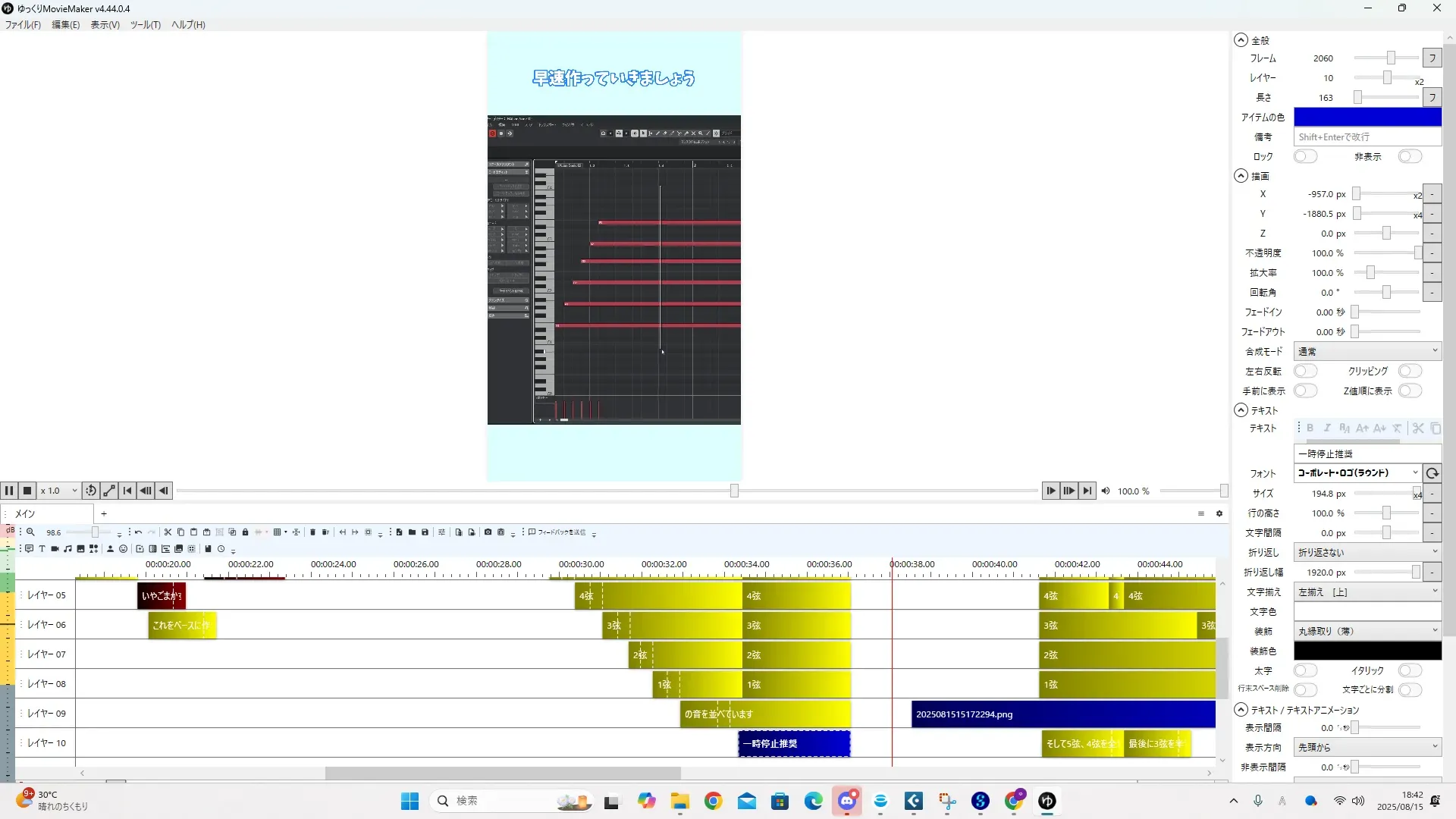Click the camera snapshot icon in the timeline toolbar
The height and width of the screenshot is (819, 1456).
click(x=488, y=532)
